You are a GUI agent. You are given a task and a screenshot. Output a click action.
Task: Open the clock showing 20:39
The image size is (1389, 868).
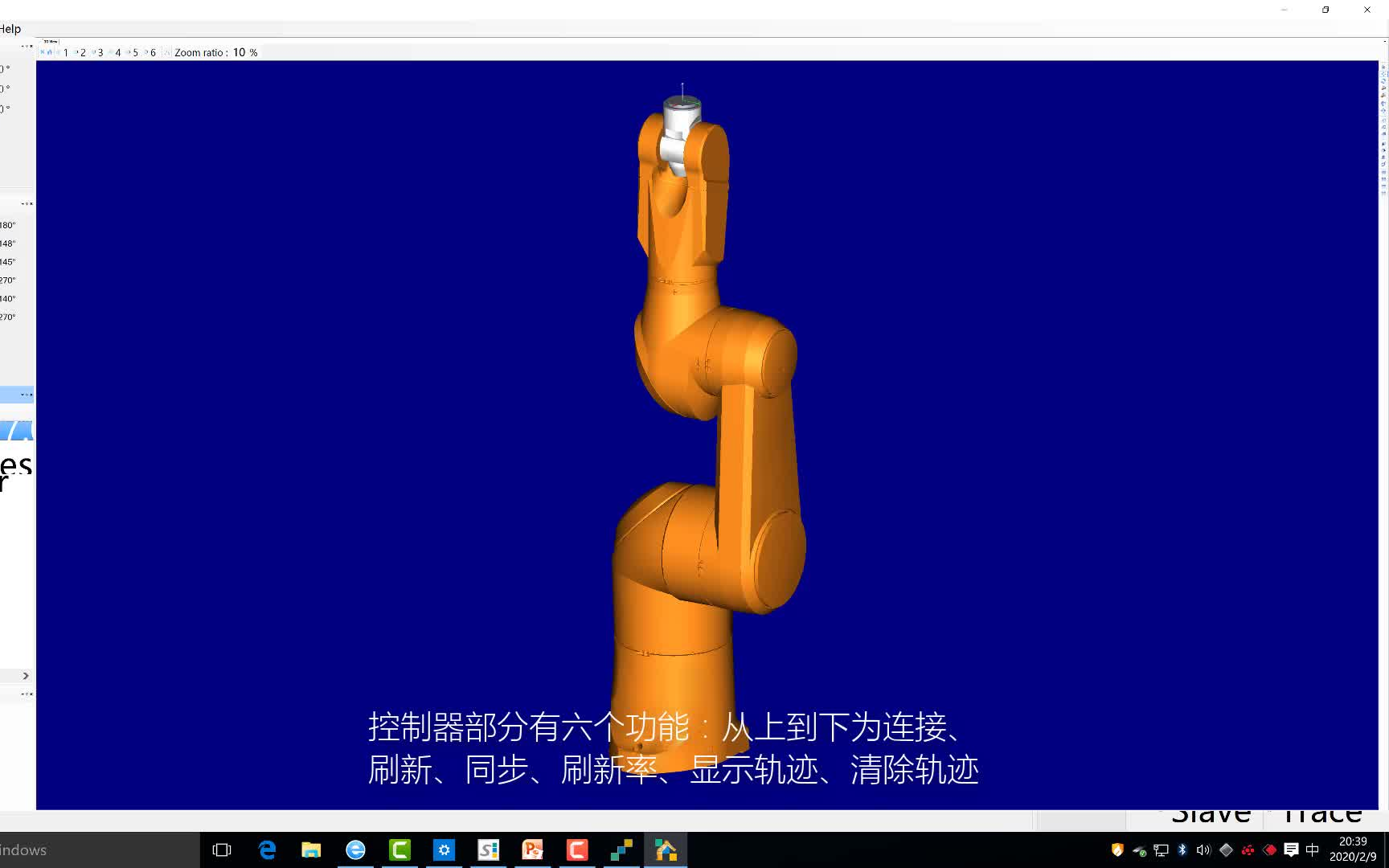(x=1353, y=850)
